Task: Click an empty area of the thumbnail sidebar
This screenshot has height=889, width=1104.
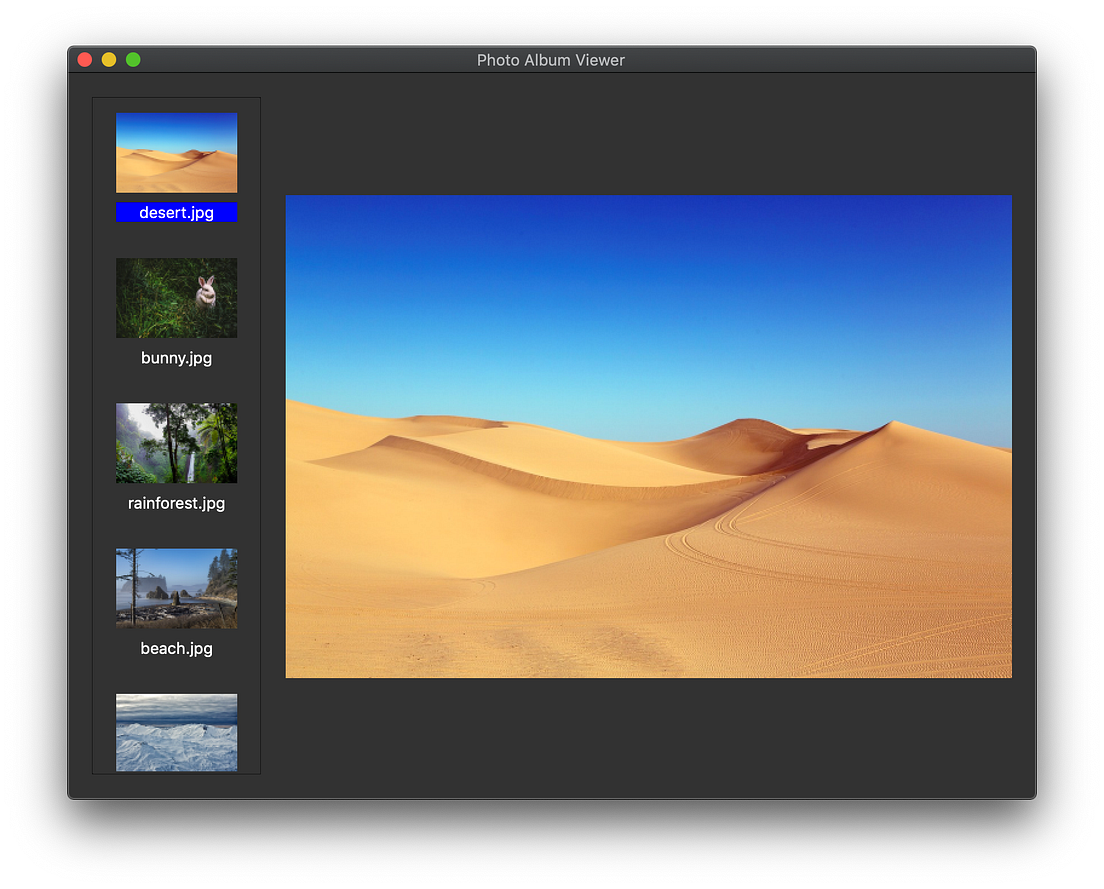Action: 176,240
